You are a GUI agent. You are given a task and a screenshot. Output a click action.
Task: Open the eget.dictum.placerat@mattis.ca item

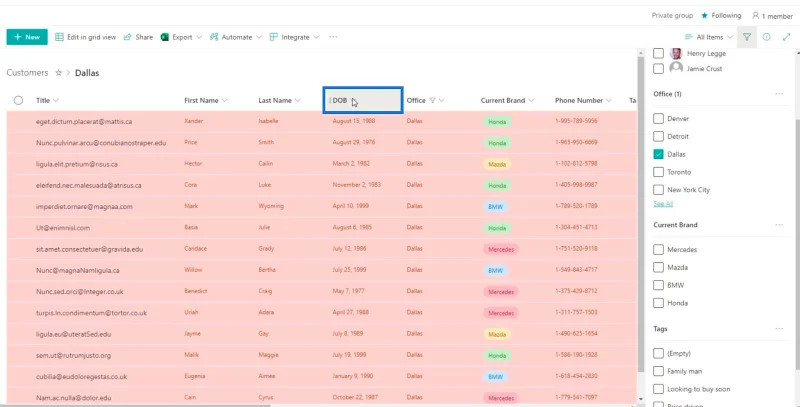84,122
